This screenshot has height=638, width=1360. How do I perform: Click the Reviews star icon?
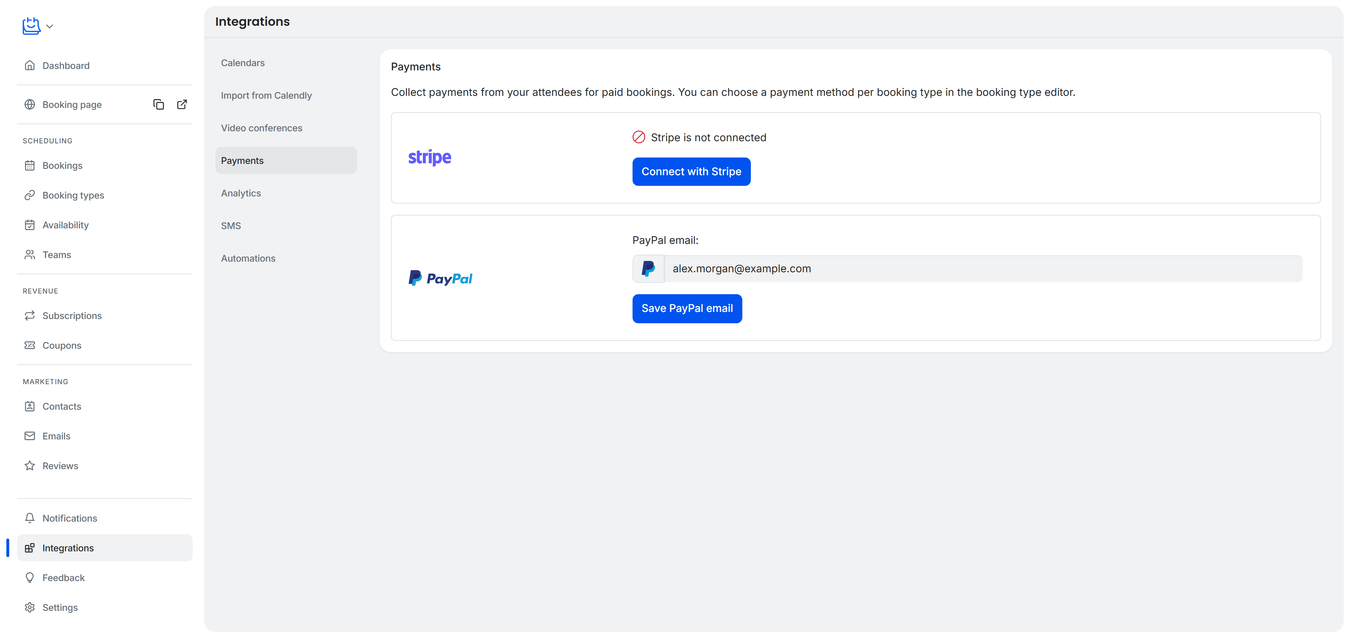point(30,466)
